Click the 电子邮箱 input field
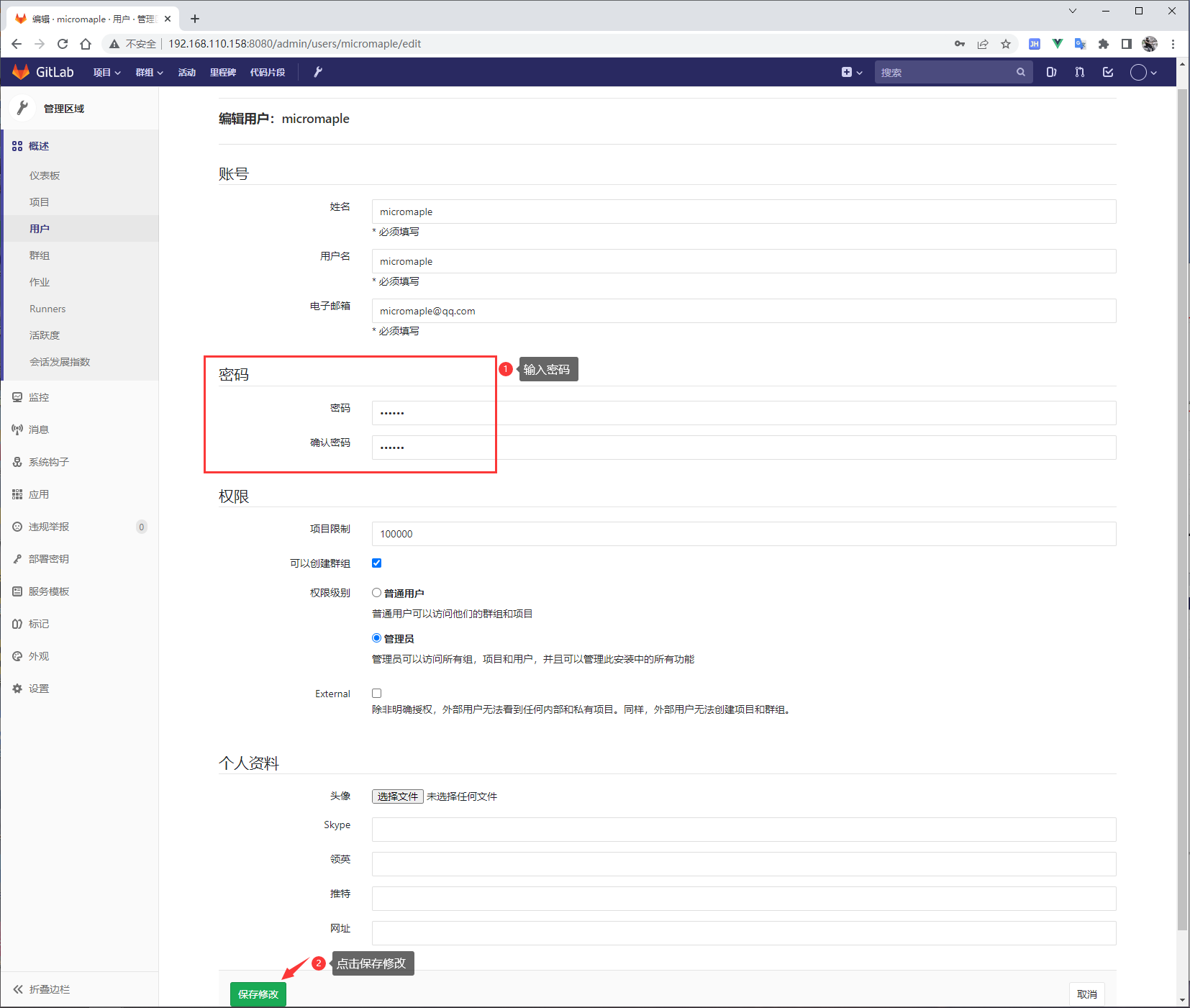 point(744,311)
